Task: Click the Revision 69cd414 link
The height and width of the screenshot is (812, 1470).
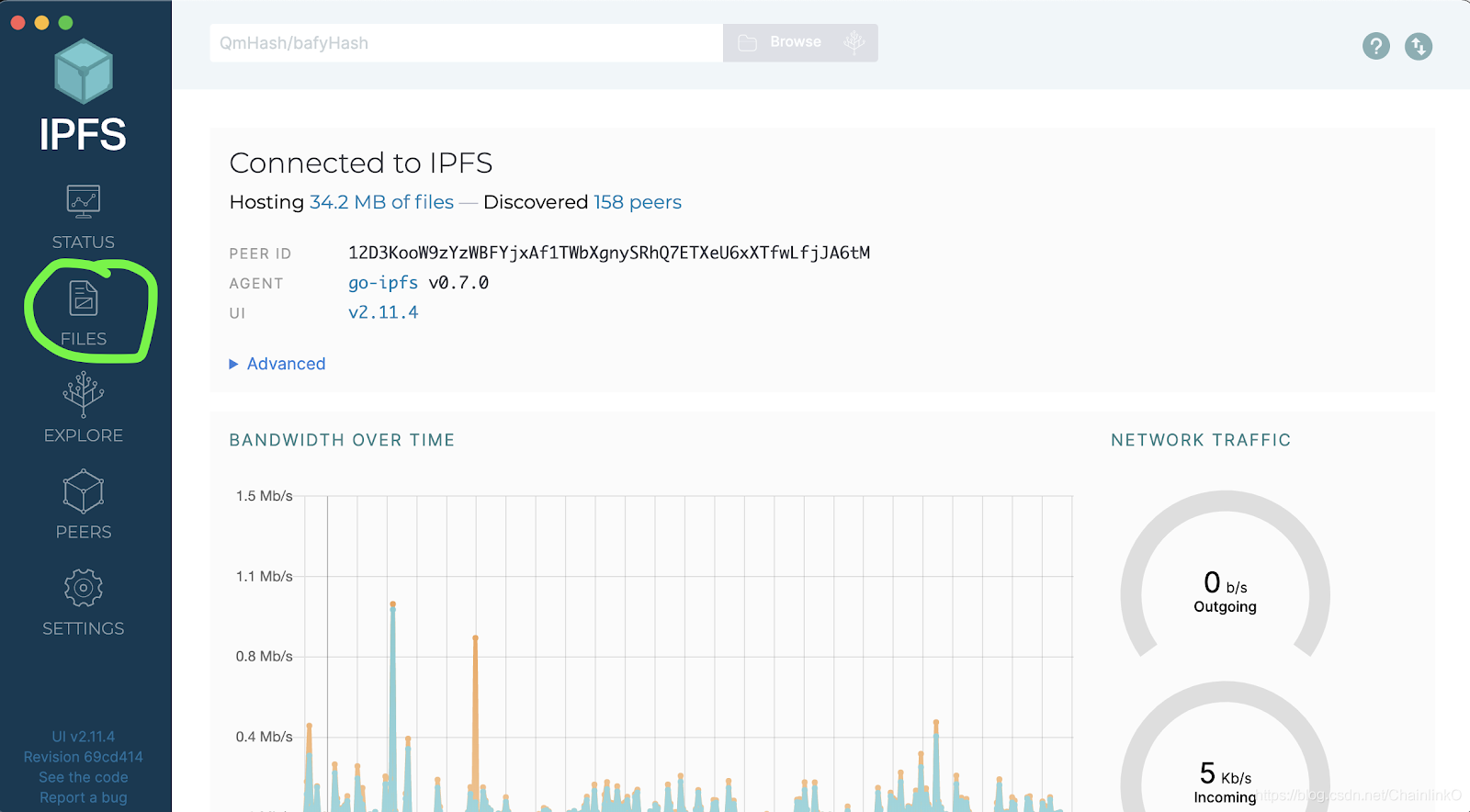Action: coord(84,757)
